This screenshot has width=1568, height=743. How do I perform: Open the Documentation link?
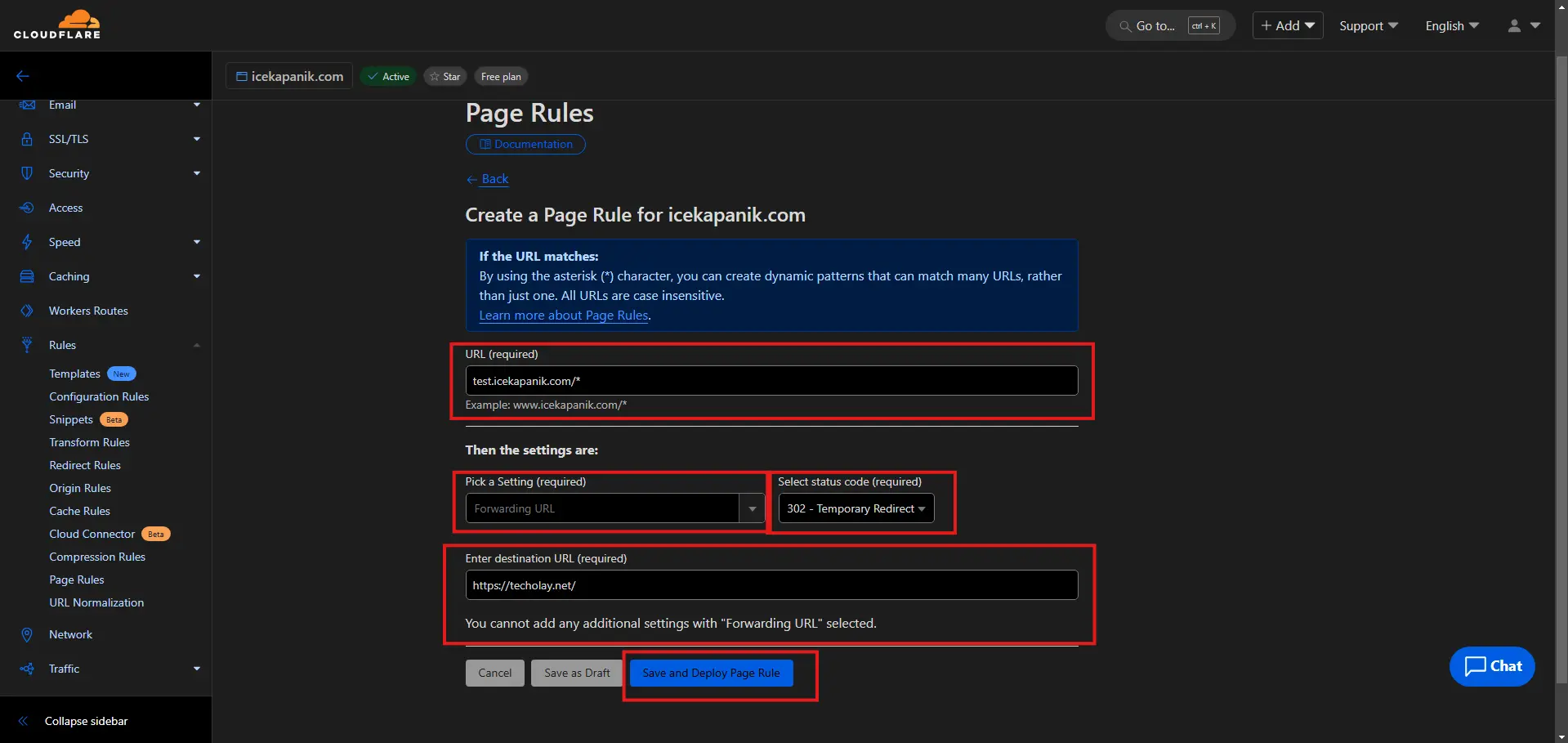pyautogui.click(x=525, y=144)
